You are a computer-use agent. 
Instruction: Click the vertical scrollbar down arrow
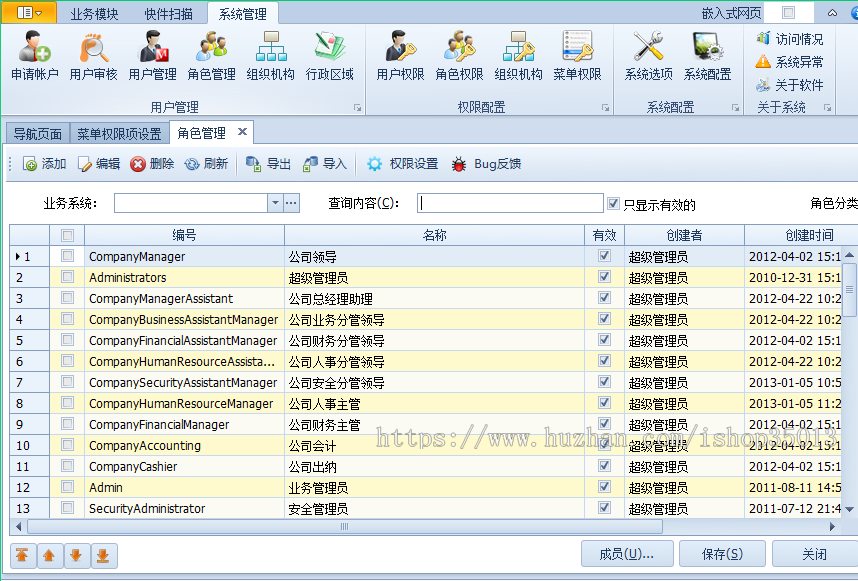point(849,509)
